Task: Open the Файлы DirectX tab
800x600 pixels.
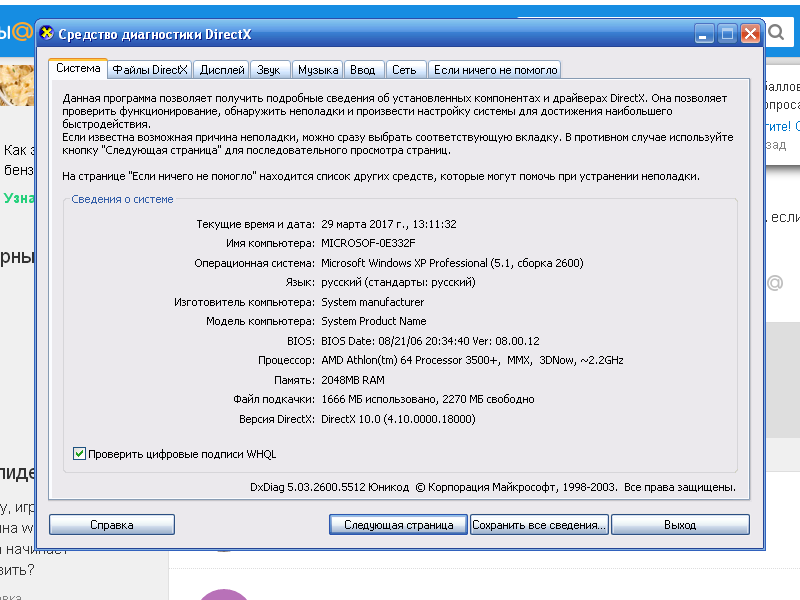Action: pos(149,70)
